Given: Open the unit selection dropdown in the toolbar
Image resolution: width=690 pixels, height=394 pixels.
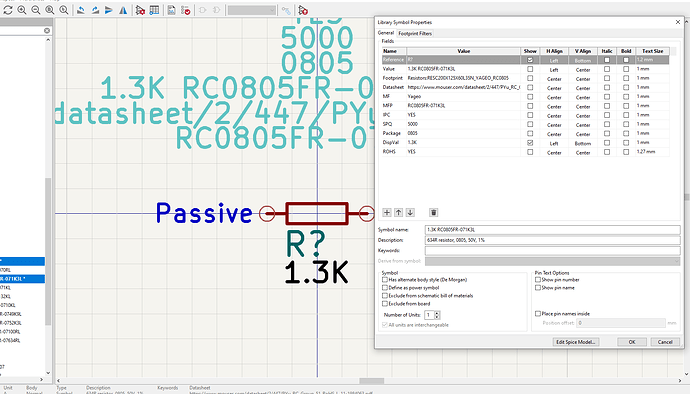Looking at the screenshot, I should coord(252,10).
